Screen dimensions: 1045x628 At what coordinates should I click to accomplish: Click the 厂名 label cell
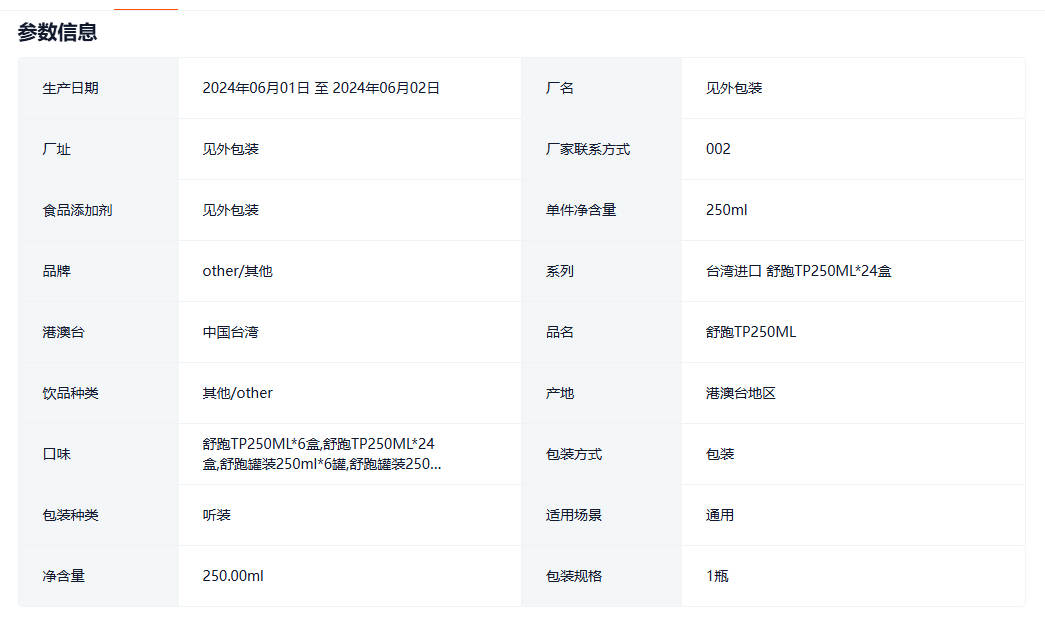560,88
